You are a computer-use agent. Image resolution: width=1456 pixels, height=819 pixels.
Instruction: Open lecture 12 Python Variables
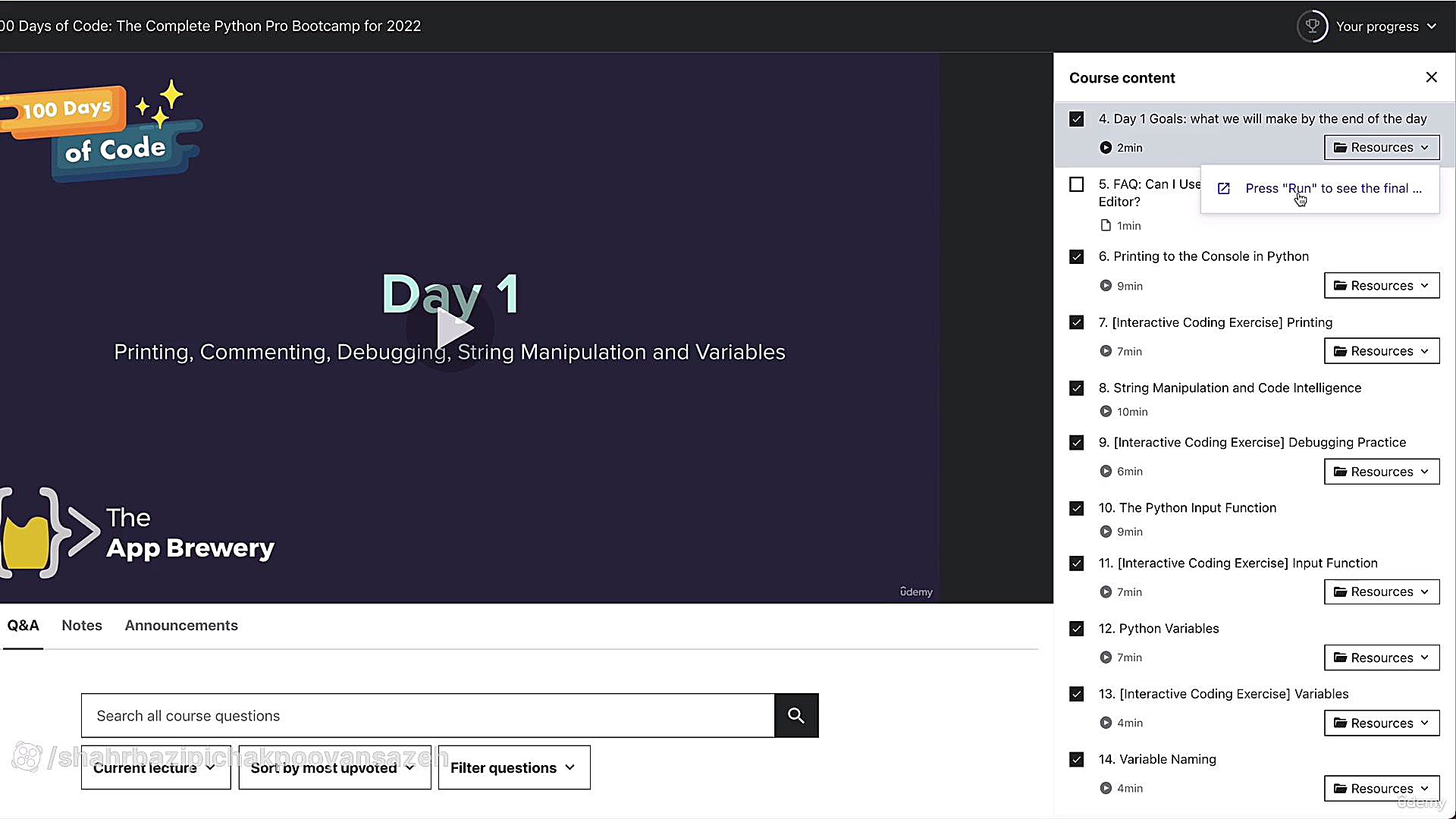click(1159, 629)
